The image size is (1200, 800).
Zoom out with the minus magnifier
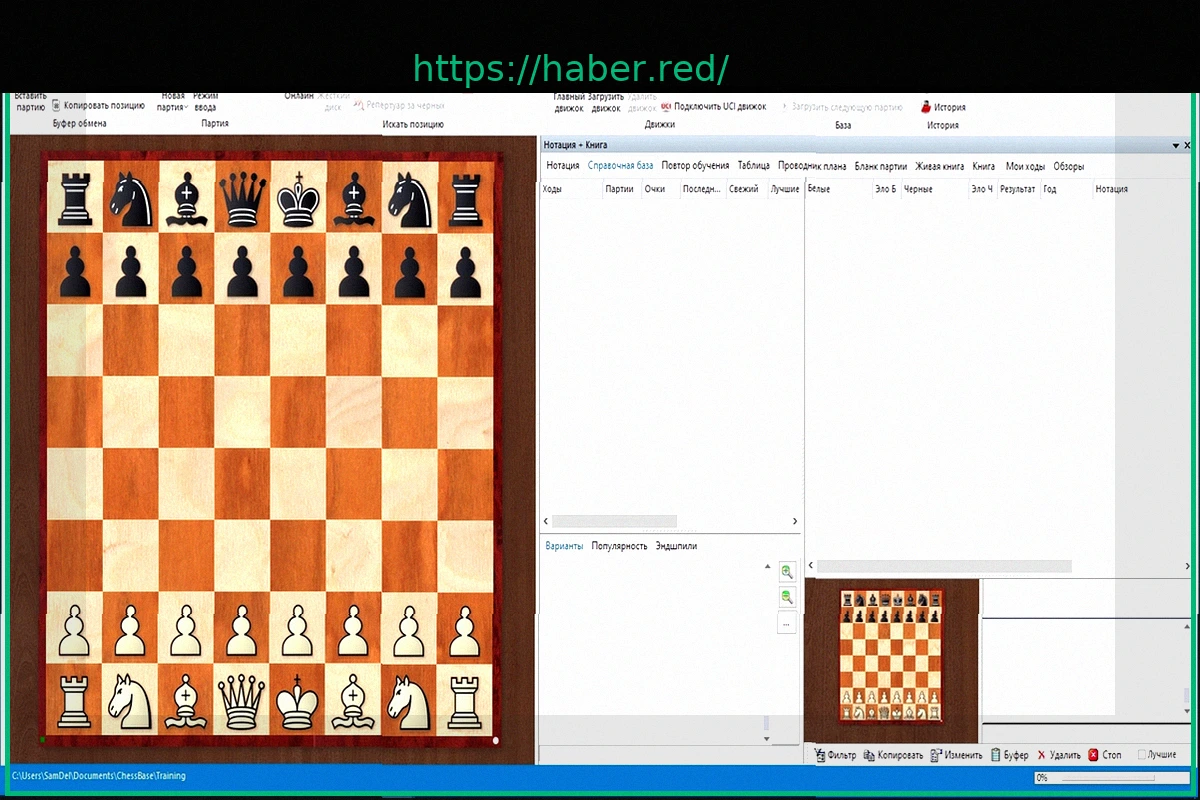pos(787,597)
